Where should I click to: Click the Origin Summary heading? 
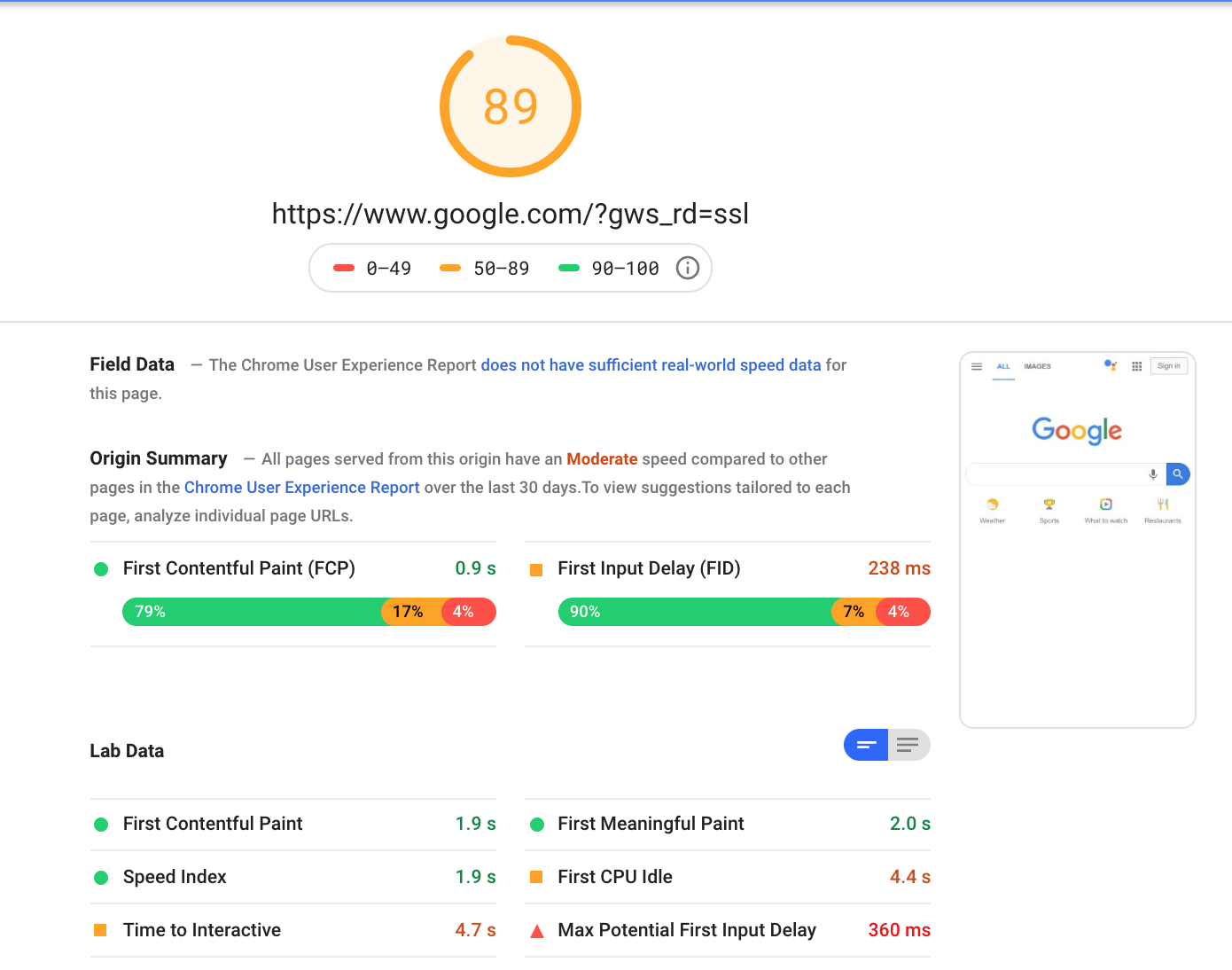[159, 458]
